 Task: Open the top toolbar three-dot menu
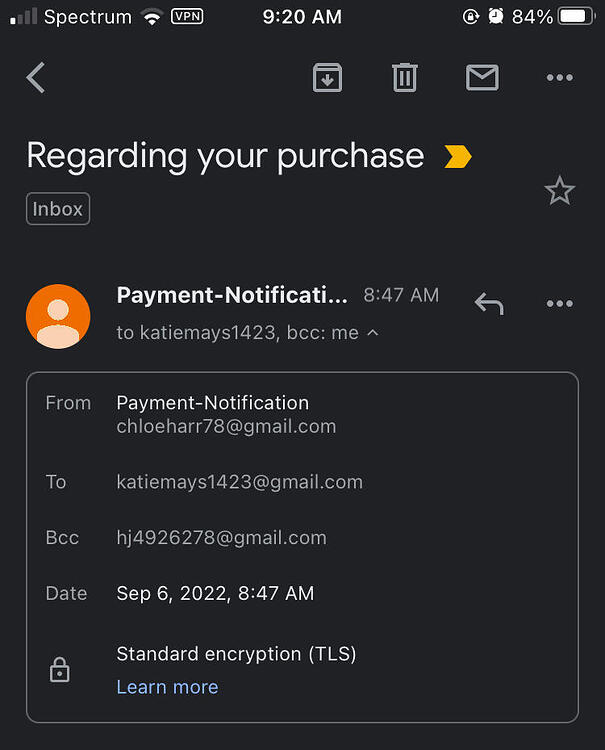tap(560, 77)
